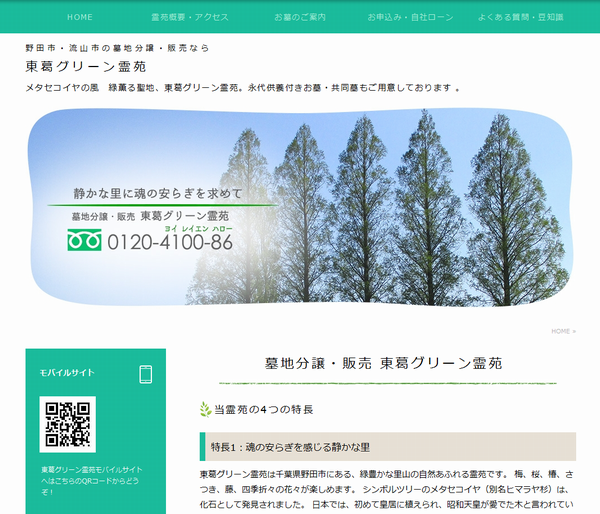Click the phone number 0120-4100-86

point(170,242)
